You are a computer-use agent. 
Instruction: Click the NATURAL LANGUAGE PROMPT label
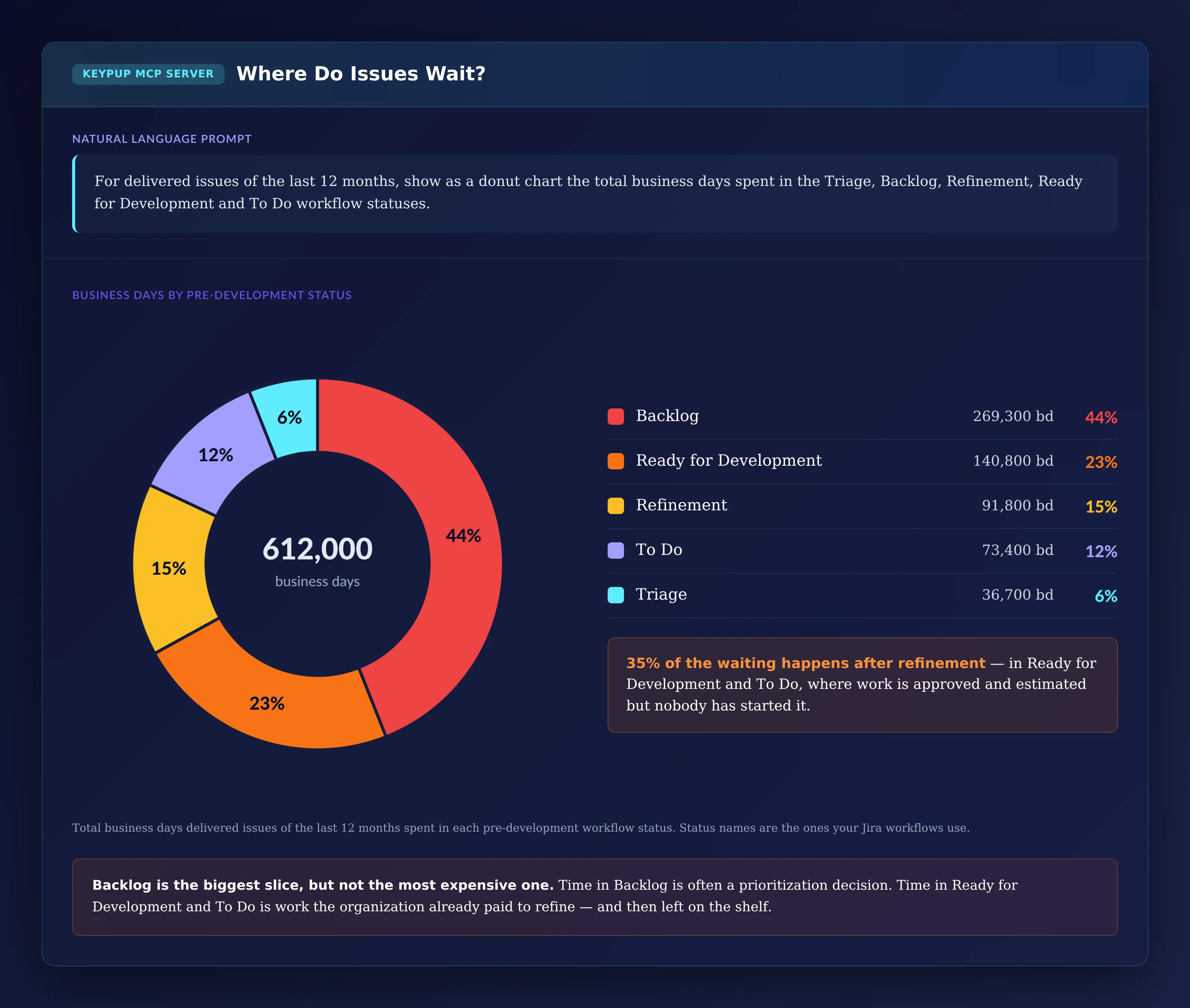[162, 139]
